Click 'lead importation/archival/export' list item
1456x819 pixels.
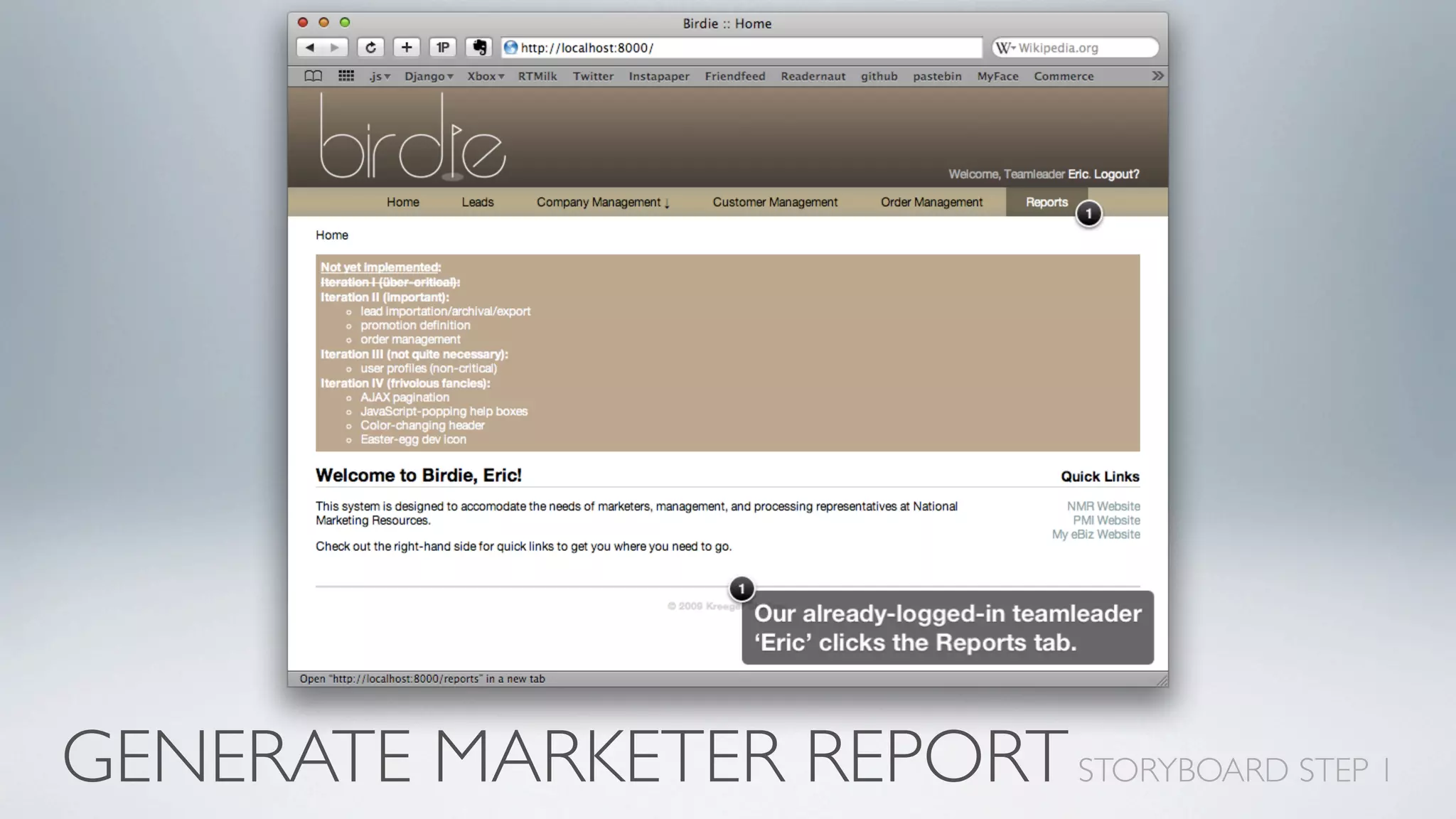pos(445,311)
